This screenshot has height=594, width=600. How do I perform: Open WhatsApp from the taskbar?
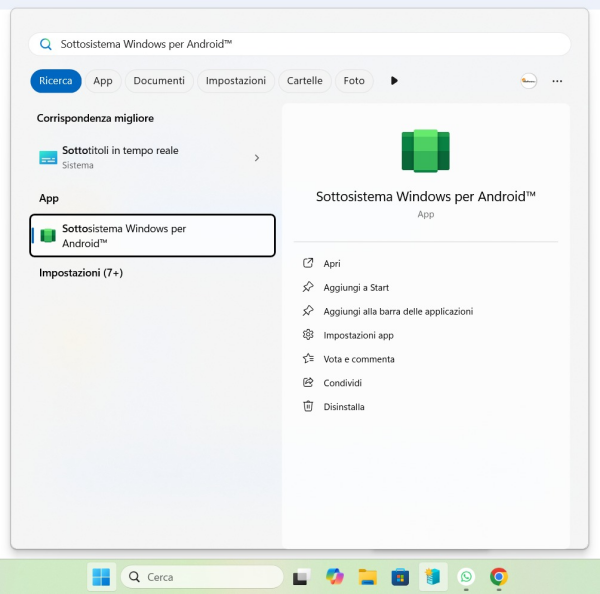pyautogui.click(x=466, y=577)
